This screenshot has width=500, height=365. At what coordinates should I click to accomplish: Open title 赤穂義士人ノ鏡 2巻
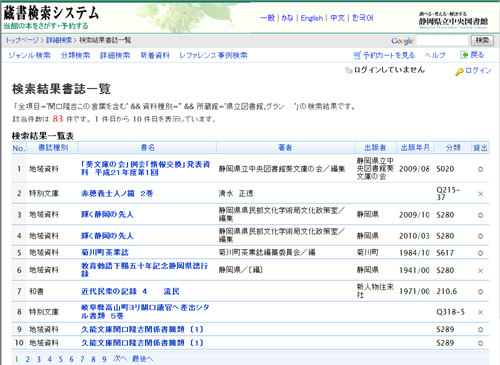tap(117, 193)
